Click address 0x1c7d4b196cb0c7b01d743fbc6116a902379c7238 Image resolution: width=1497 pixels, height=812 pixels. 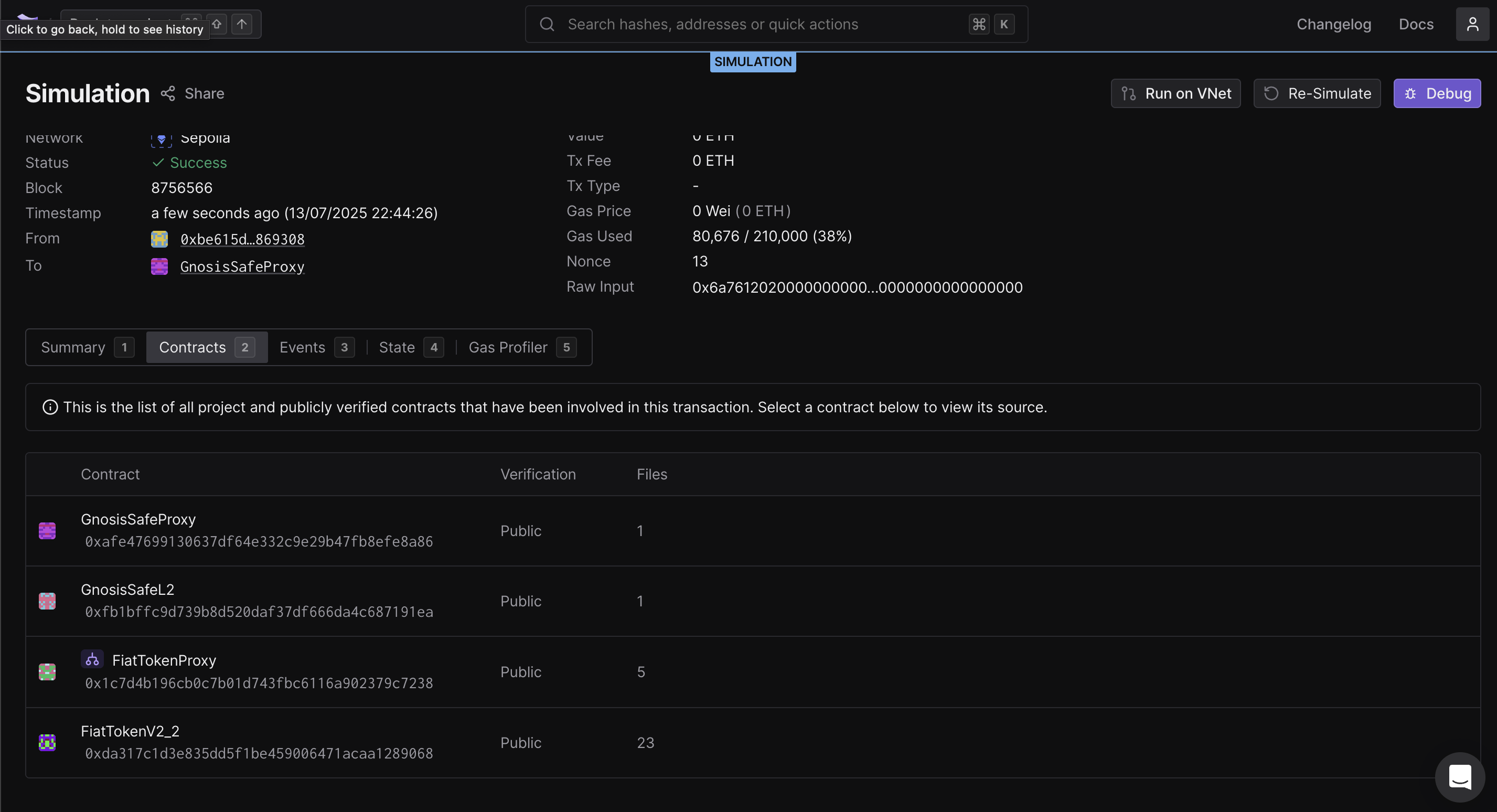(259, 683)
